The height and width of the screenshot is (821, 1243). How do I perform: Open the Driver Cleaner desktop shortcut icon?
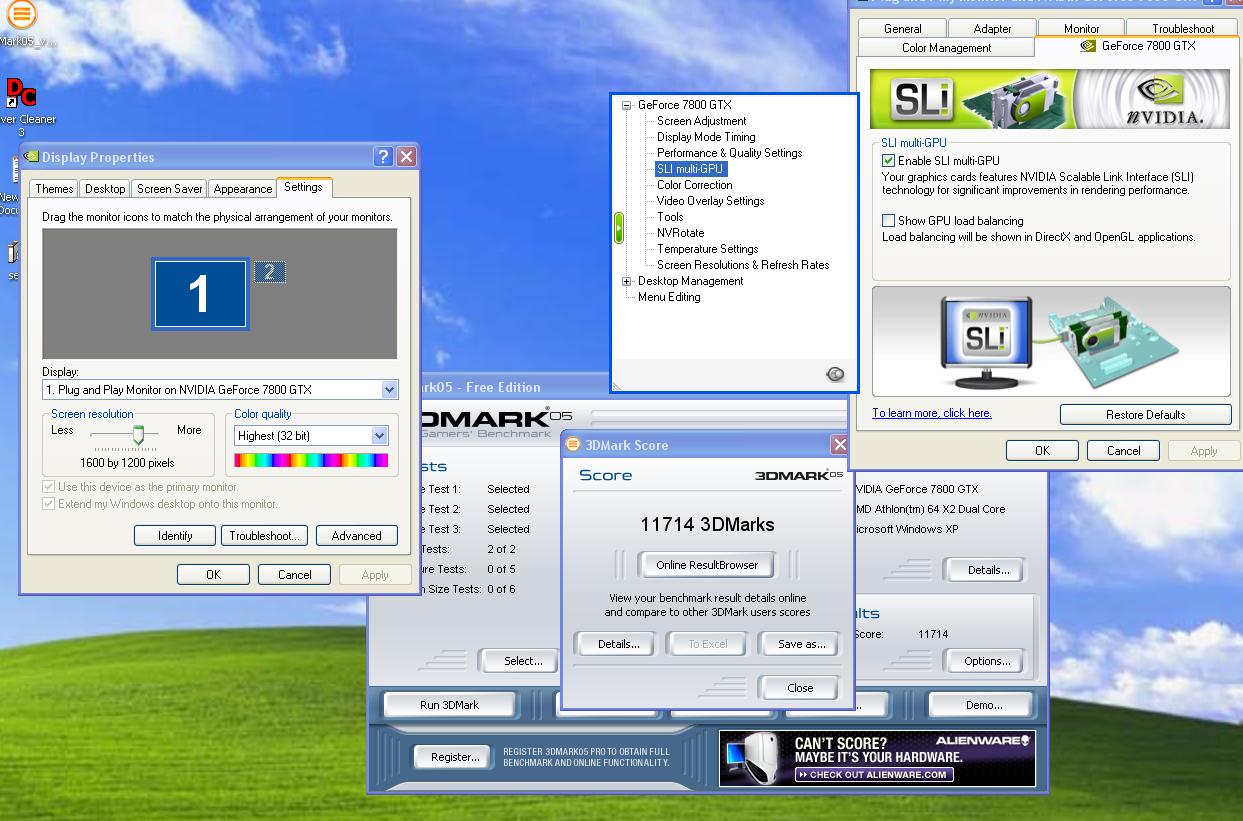pyautogui.click(x=21, y=94)
